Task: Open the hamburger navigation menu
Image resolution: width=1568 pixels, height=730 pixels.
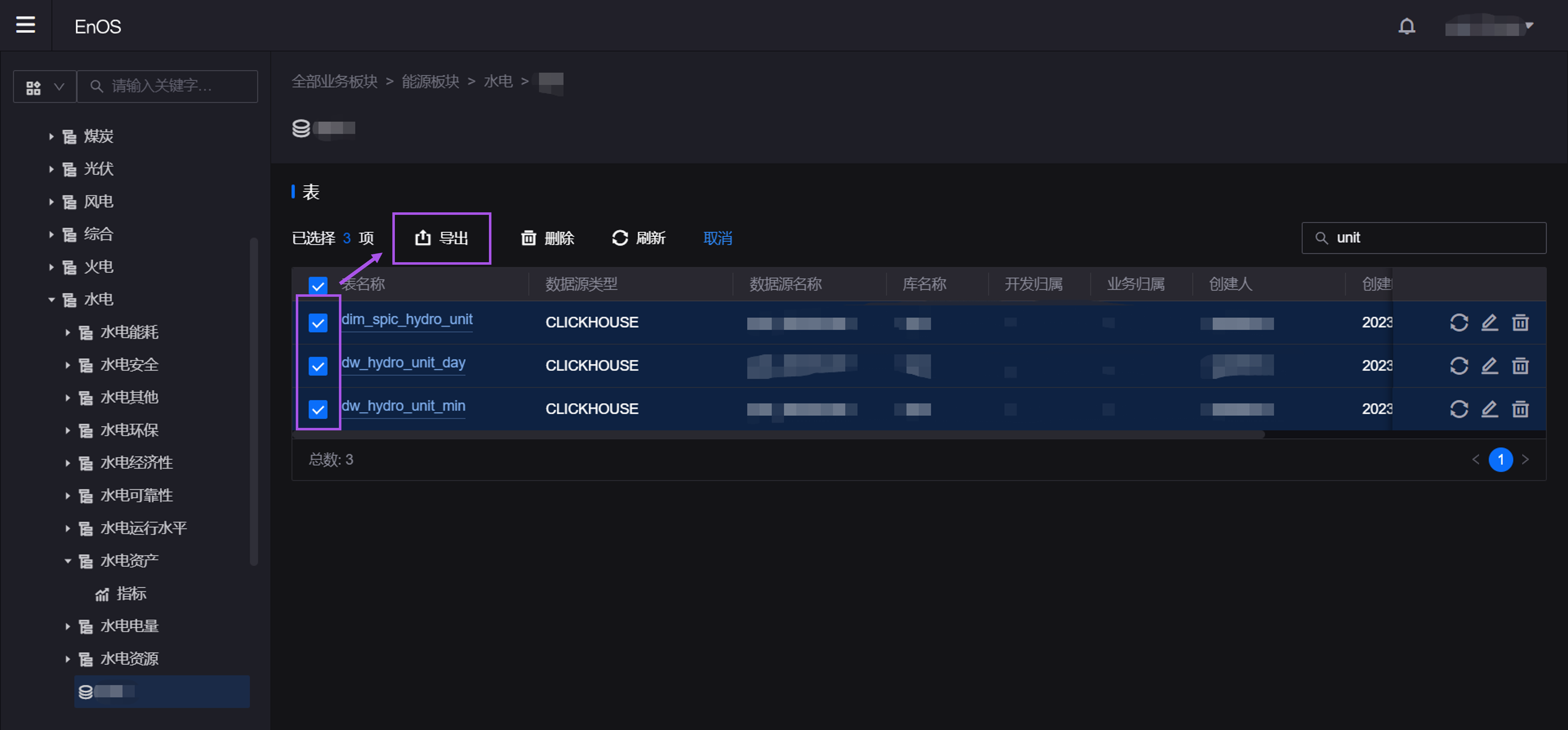Action: (25, 25)
